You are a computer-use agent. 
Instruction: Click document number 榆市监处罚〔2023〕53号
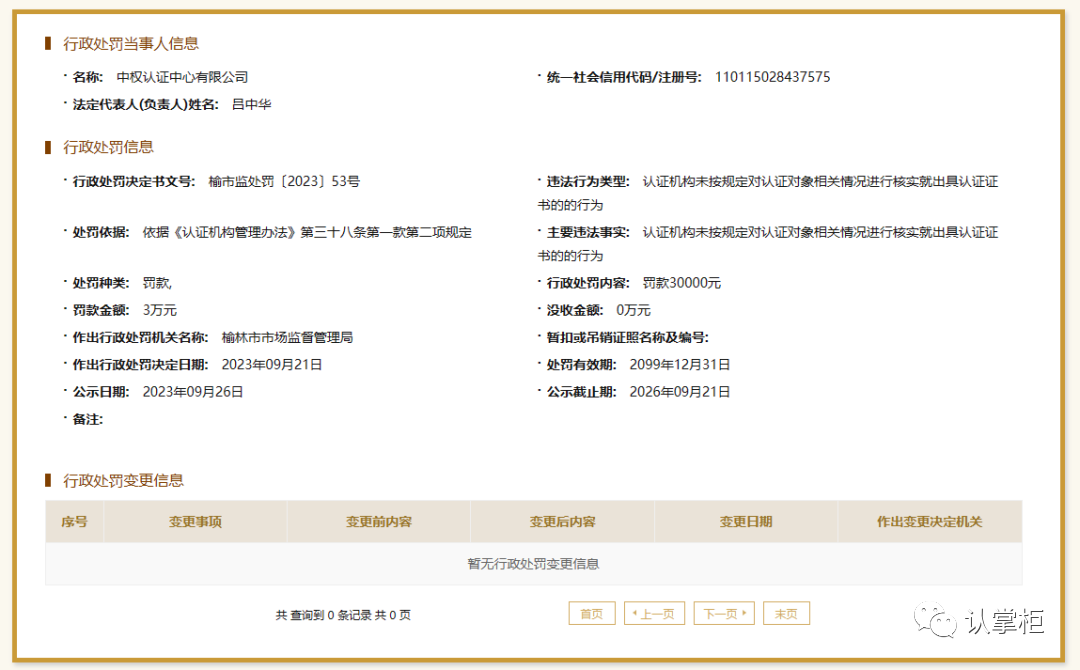pyautogui.click(x=284, y=182)
